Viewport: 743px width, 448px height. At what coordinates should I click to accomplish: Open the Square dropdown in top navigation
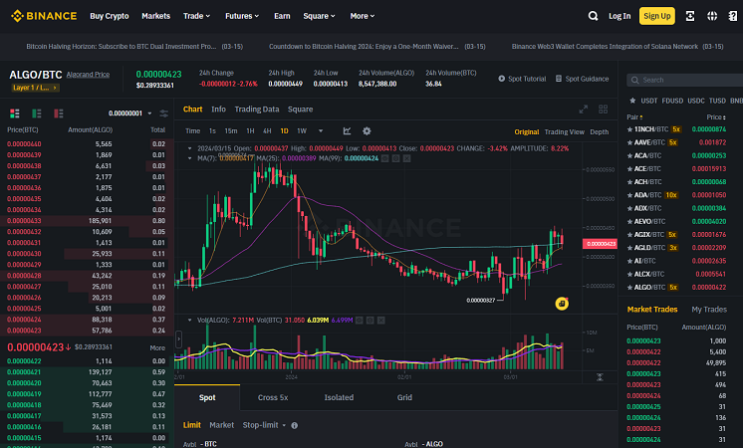coord(319,16)
